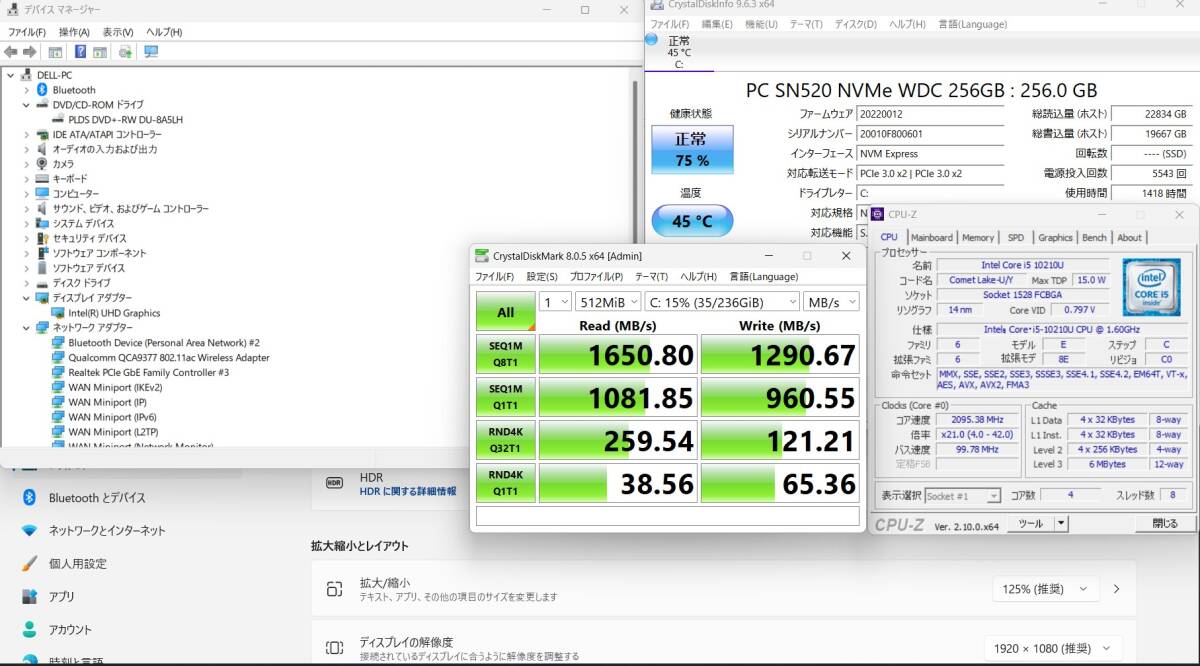Run the RND4K Q32T1 test button
The image size is (1200, 666).
tap(506, 441)
